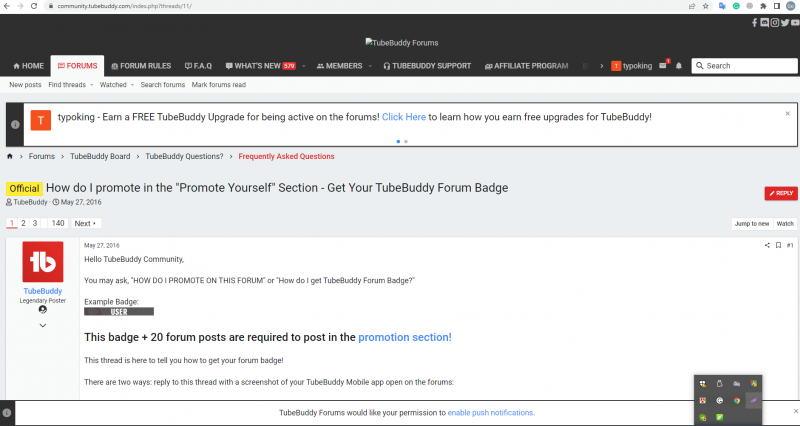The image size is (800, 426).
Task: Bookmark post #1 with the bookmark icon
Action: (x=778, y=245)
